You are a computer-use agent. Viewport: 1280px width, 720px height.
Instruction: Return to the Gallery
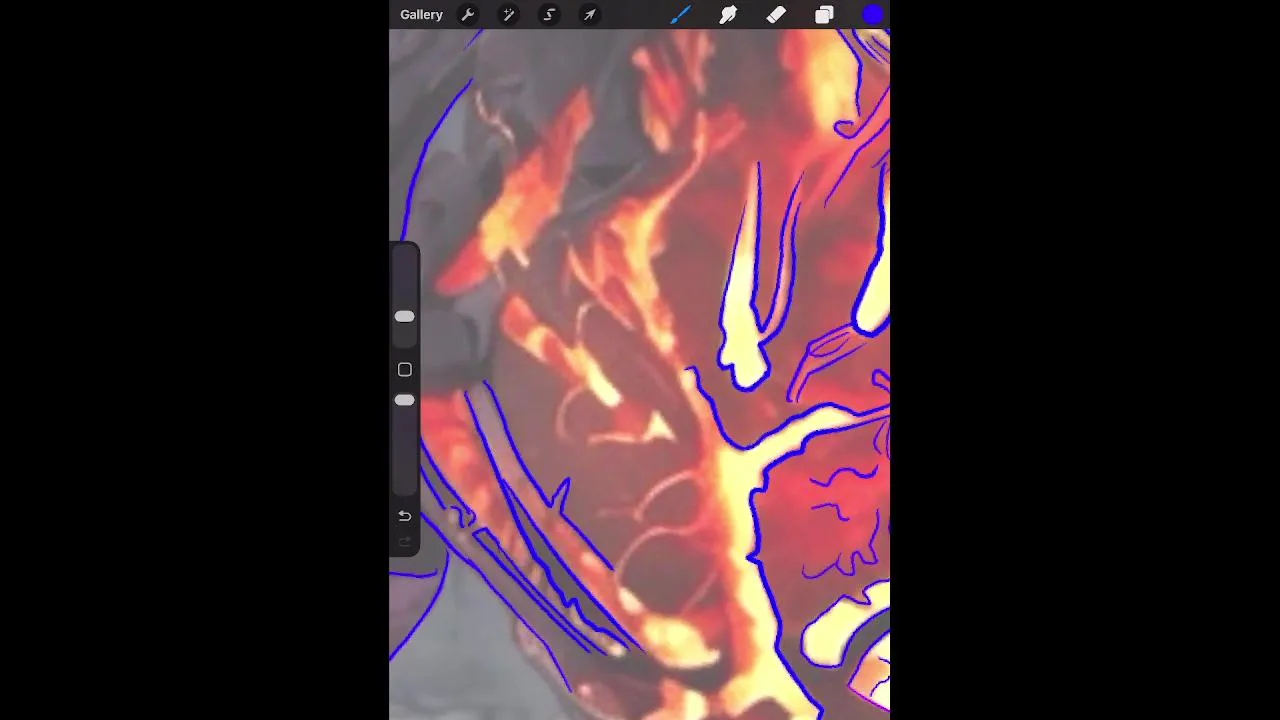tap(421, 15)
